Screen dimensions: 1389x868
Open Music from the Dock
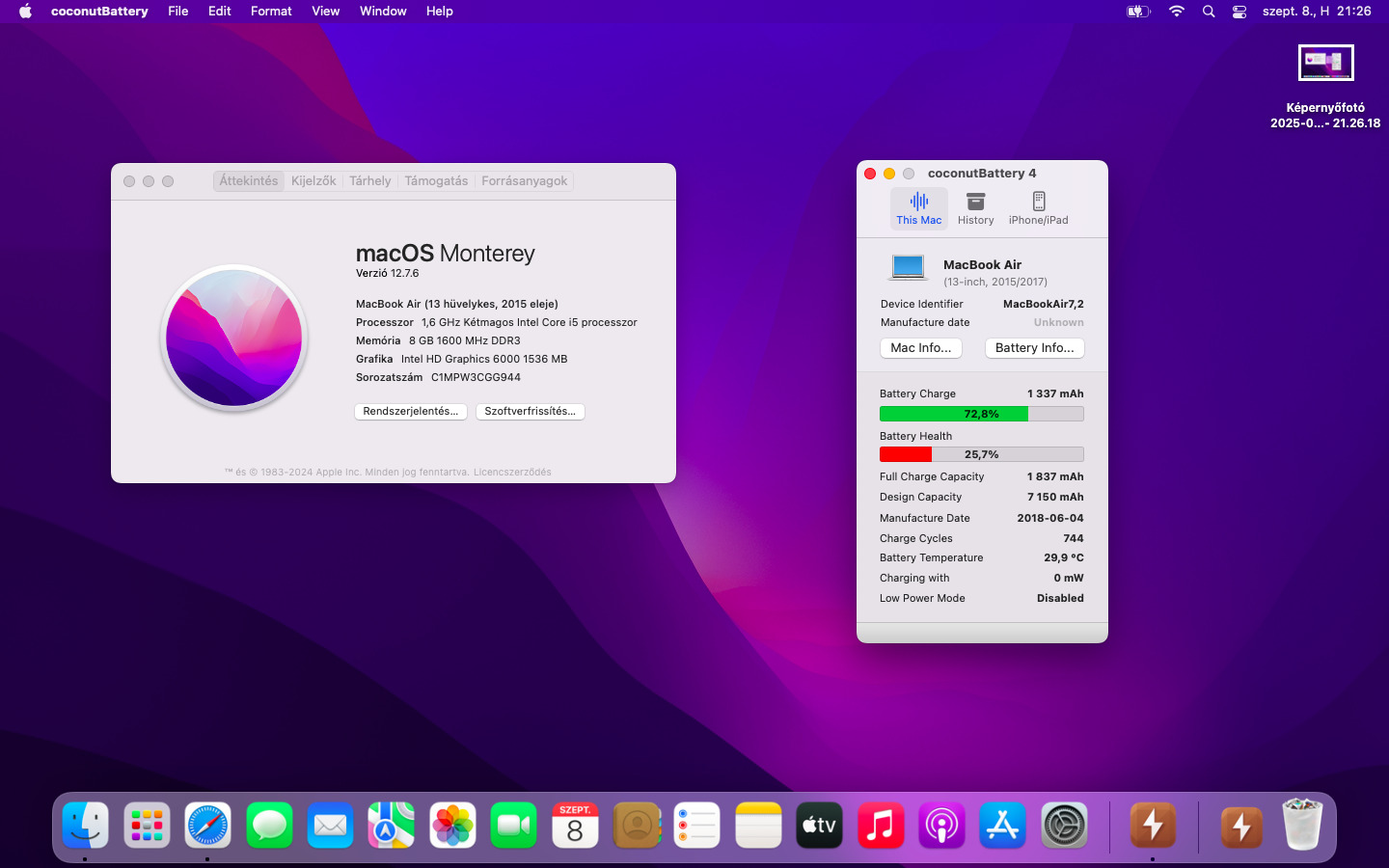(881, 826)
